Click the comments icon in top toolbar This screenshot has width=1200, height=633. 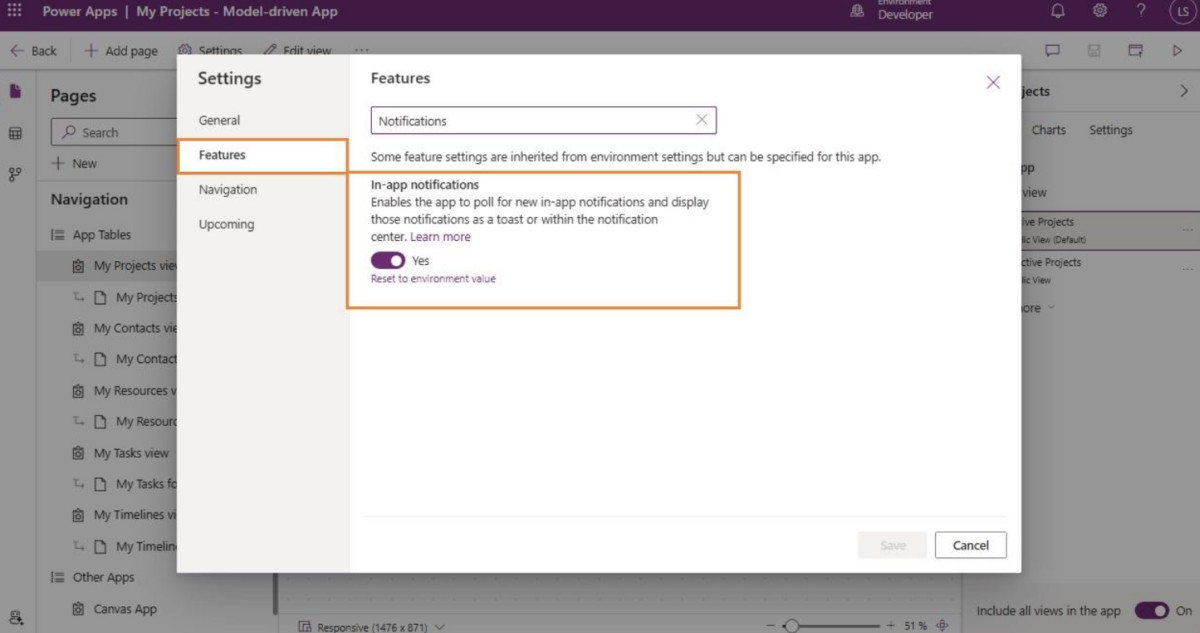[x=1052, y=50]
